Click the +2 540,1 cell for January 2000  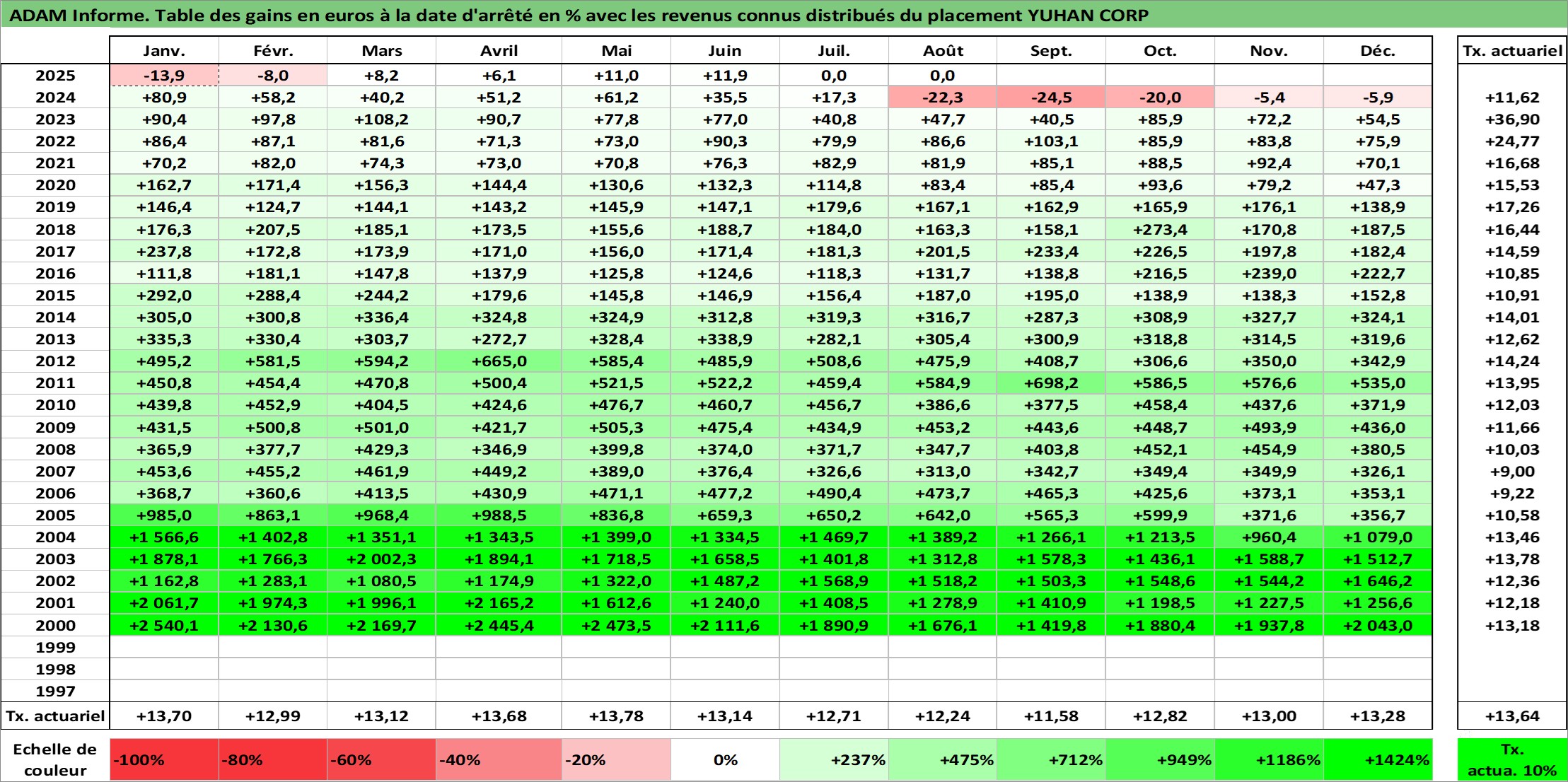point(164,626)
